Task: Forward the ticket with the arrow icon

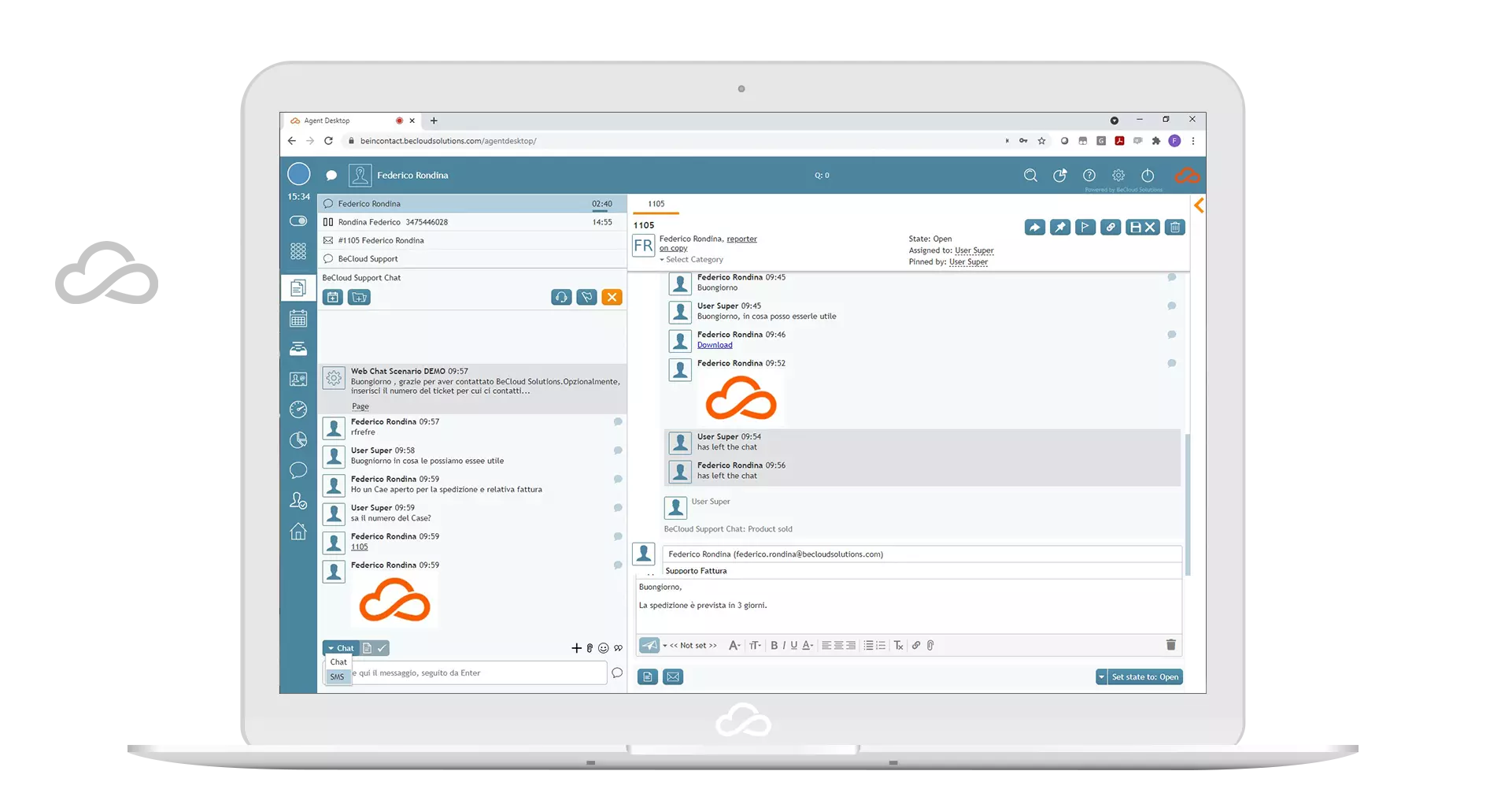Action: point(1035,228)
